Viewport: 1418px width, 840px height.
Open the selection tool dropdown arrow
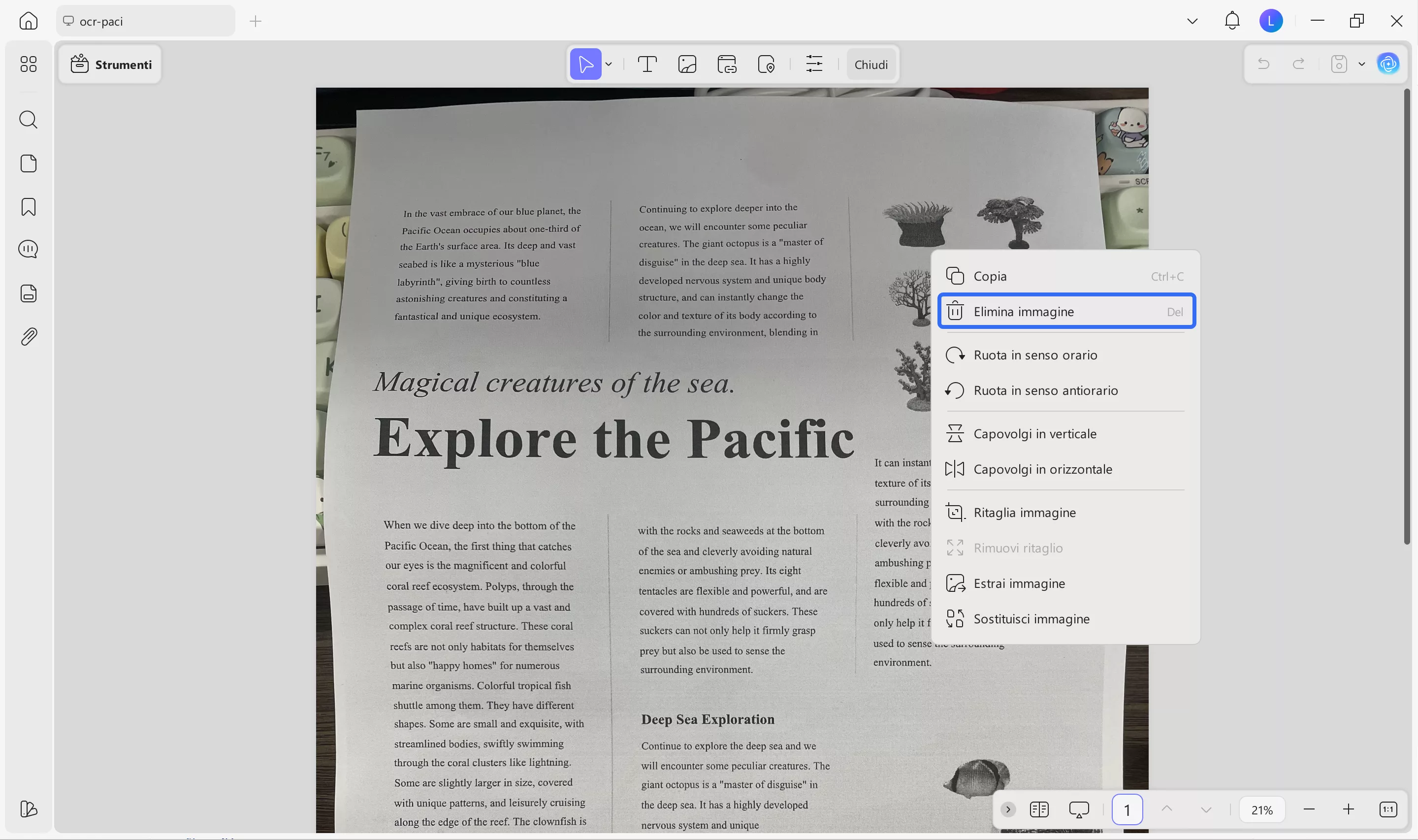click(x=608, y=64)
